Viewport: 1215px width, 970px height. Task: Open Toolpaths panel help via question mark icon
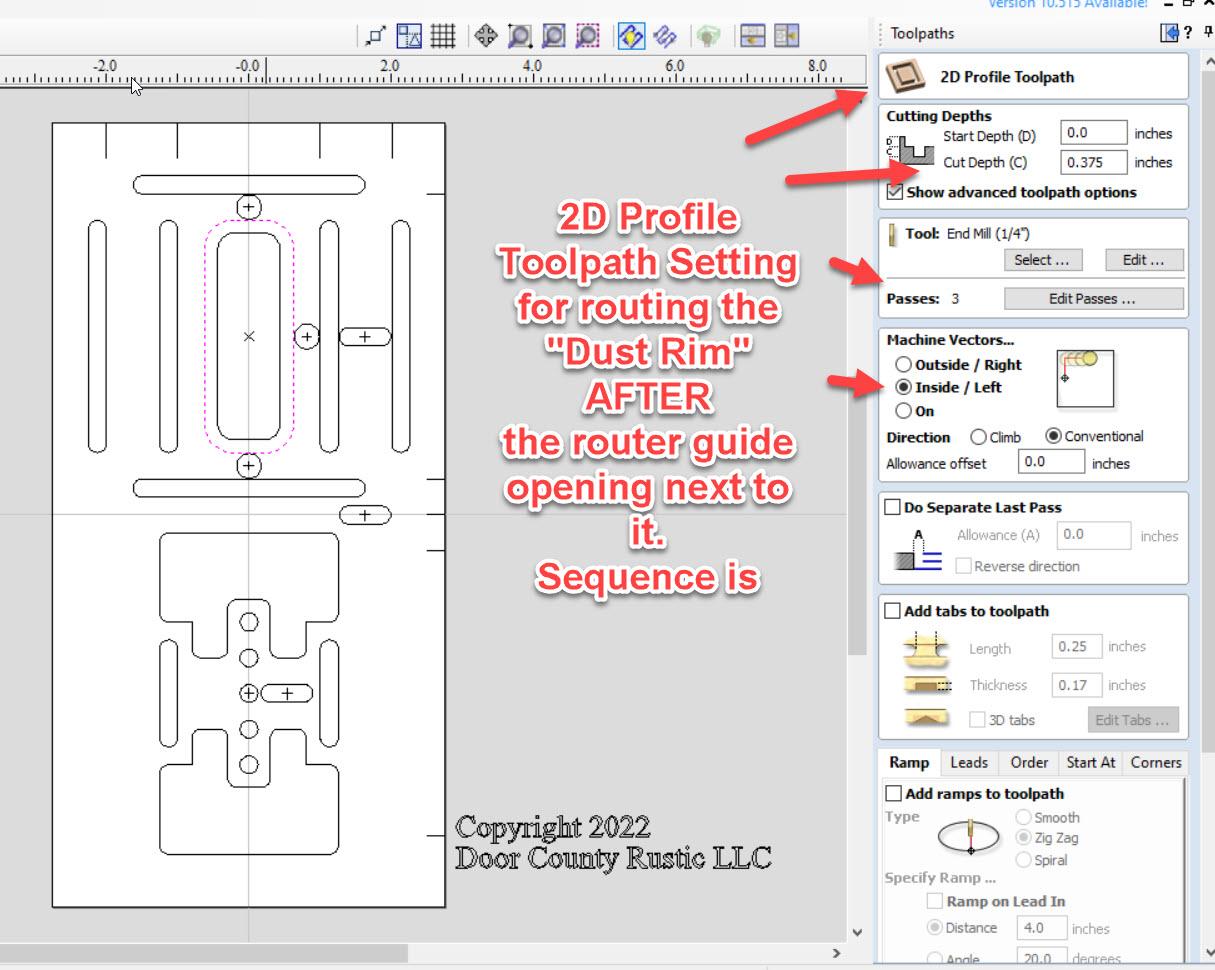coord(1188,32)
